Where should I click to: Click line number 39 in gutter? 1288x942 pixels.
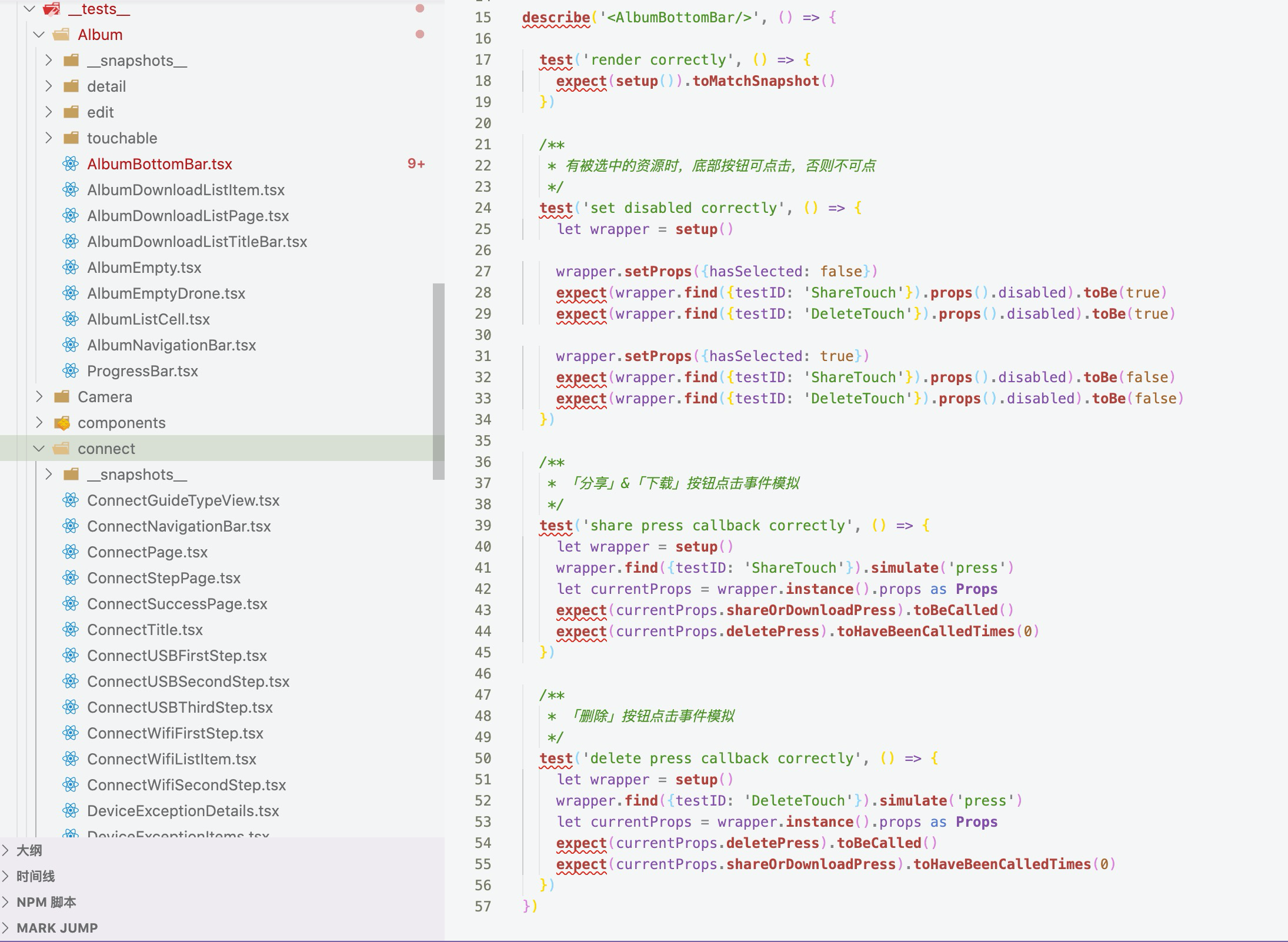click(482, 525)
